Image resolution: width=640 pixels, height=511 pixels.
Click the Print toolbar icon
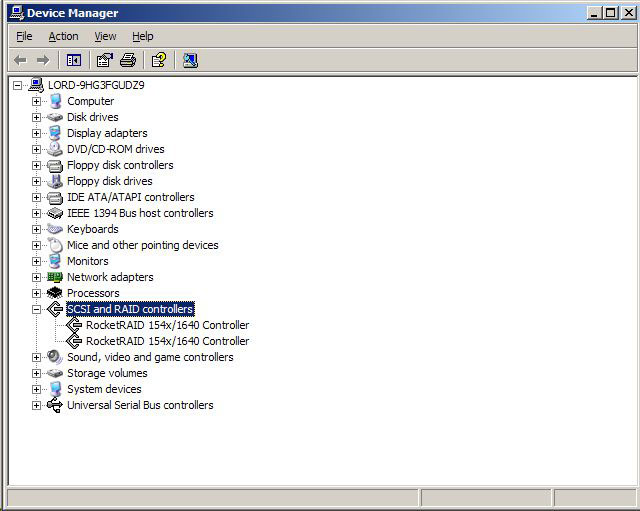click(x=128, y=60)
